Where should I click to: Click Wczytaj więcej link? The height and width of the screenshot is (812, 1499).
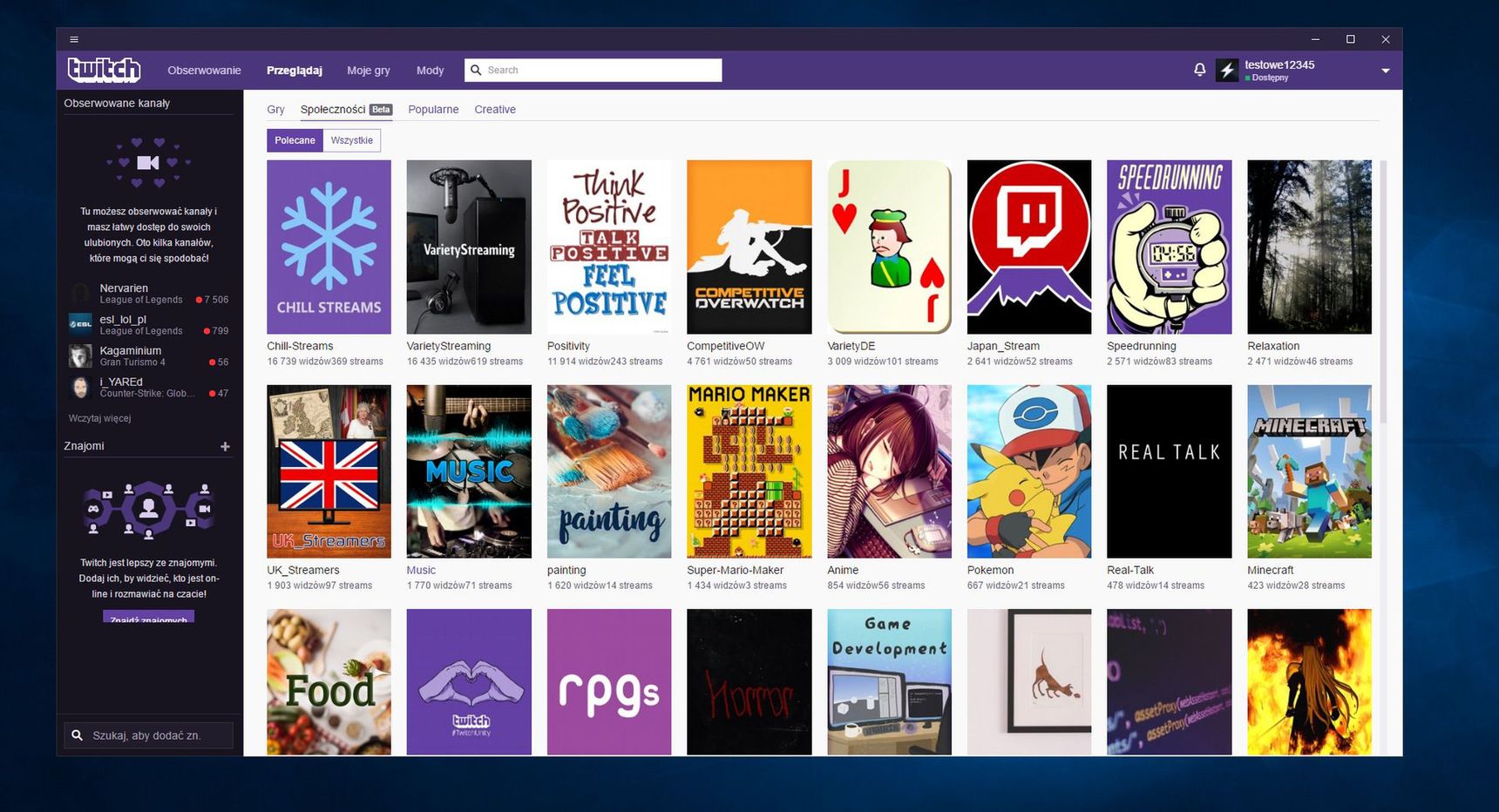click(99, 418)
